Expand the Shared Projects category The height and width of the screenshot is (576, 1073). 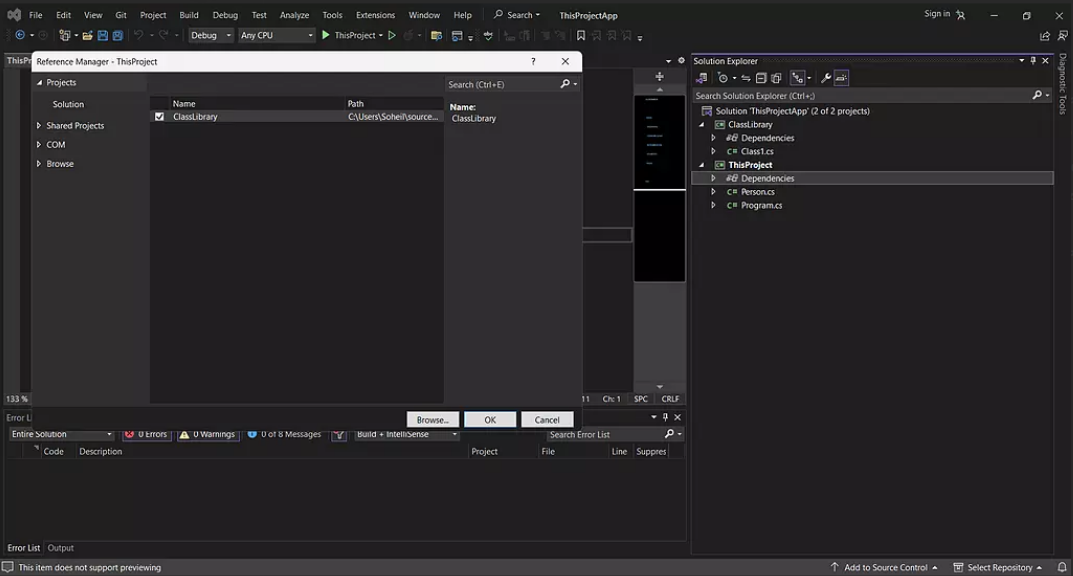(39, 126)
